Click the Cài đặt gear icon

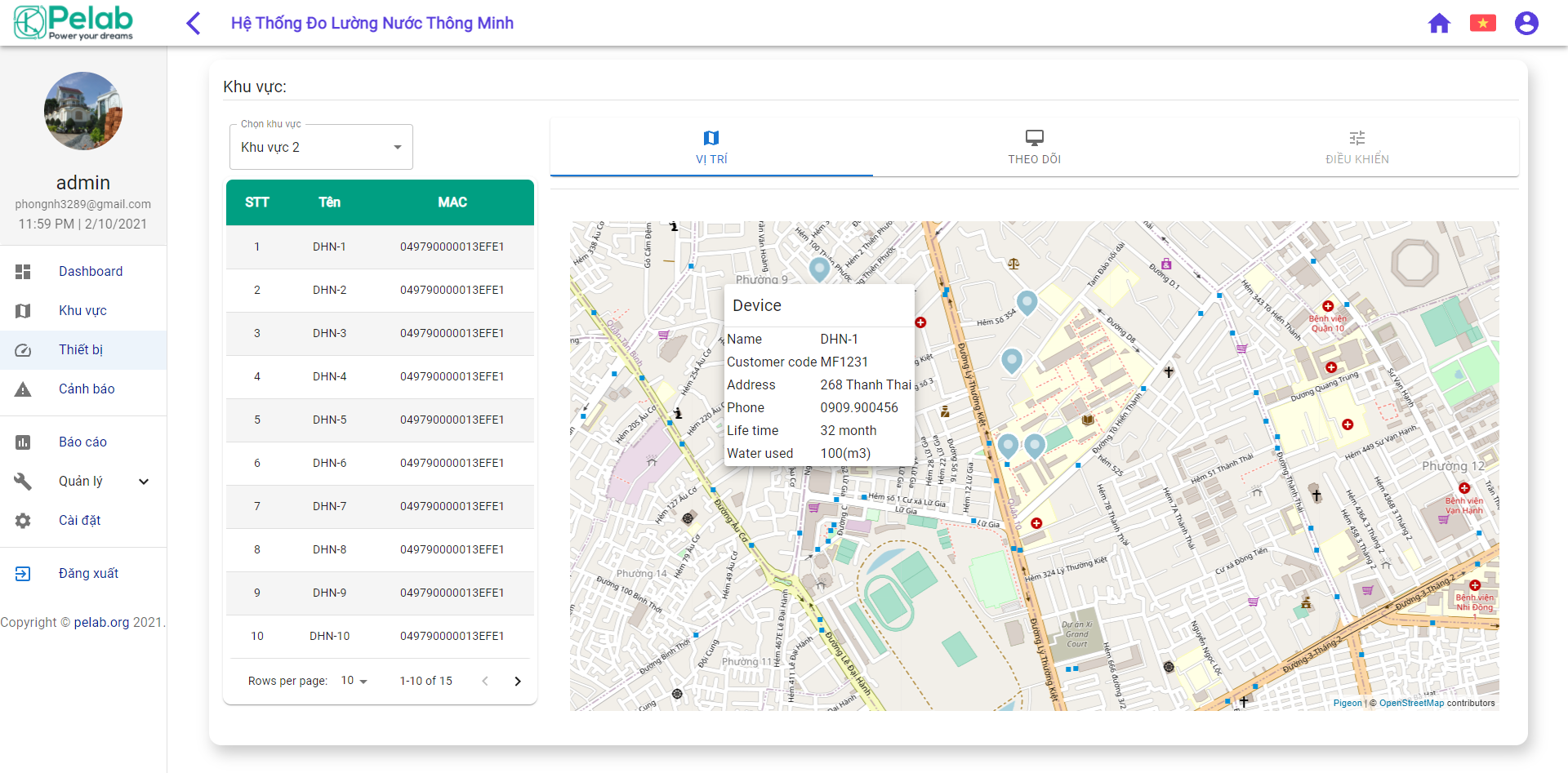(x=23, y=521)
